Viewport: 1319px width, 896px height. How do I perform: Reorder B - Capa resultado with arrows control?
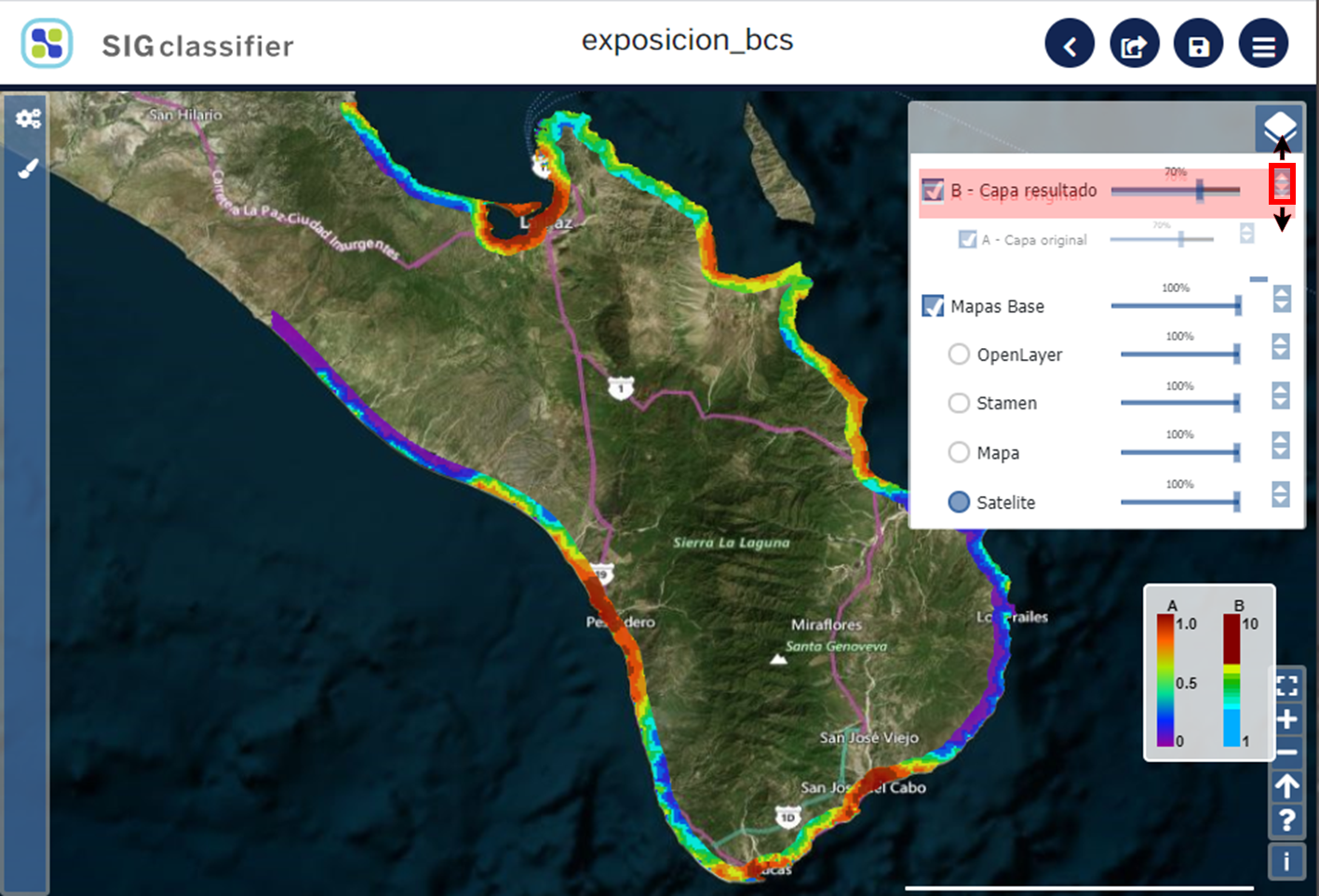[x=1282, y=183]
